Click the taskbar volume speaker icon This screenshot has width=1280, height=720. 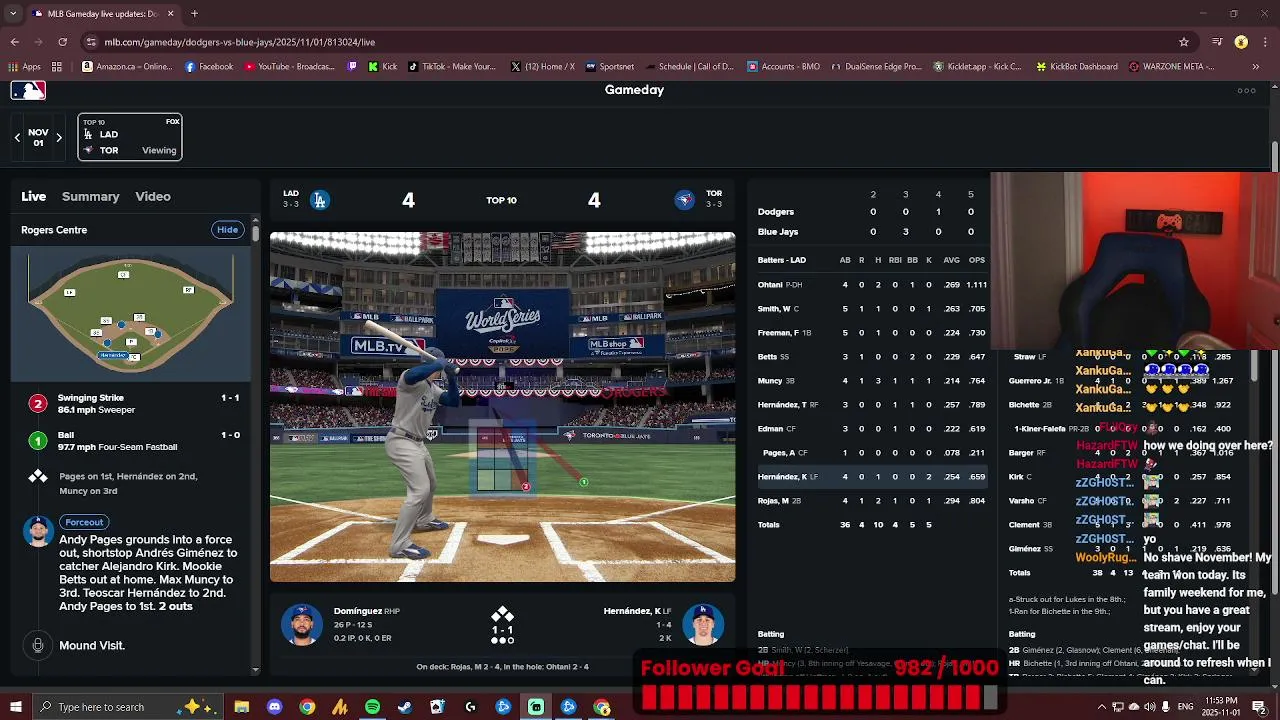click(x=1150, y=707)
